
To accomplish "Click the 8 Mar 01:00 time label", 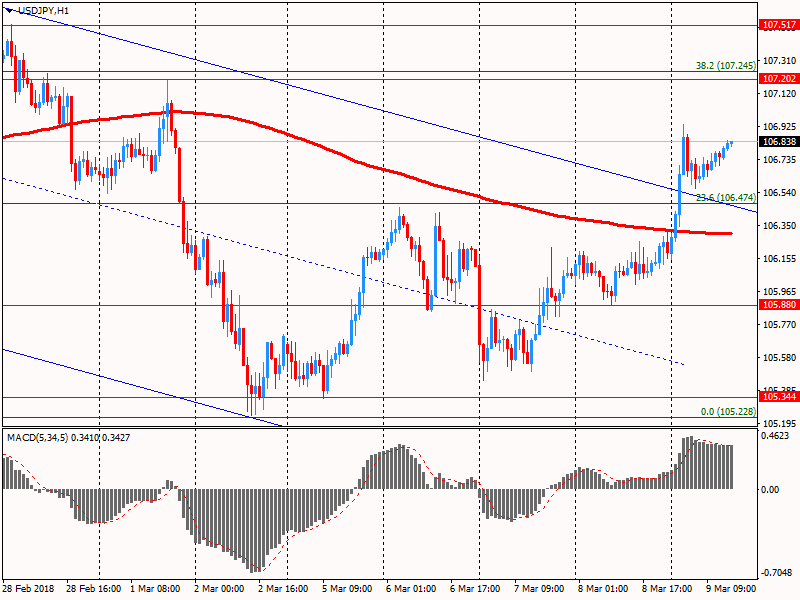I will click(603, 589).
